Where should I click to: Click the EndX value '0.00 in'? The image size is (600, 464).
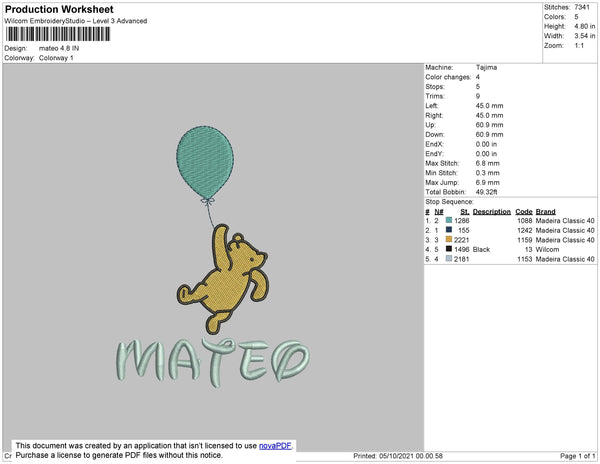486,144
